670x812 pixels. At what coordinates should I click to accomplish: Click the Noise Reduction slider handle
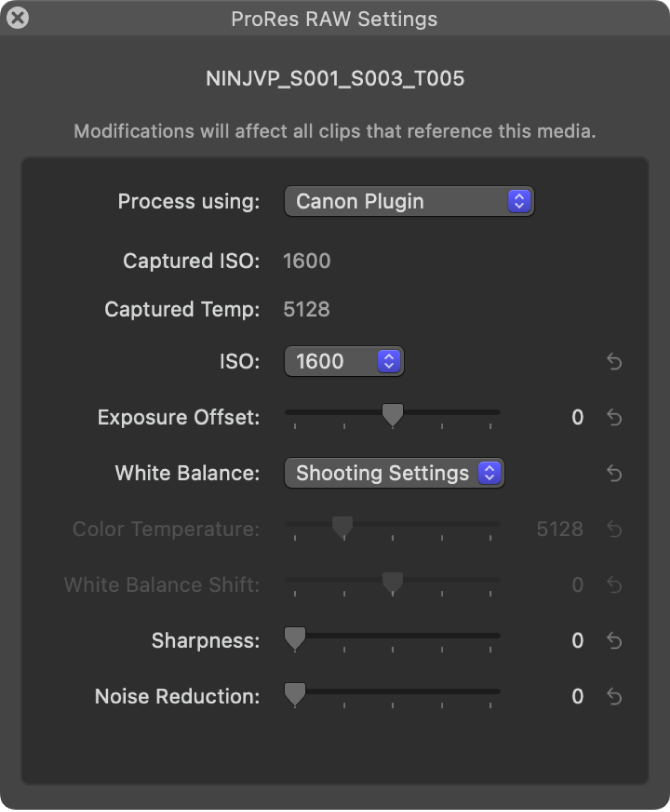[x=295, y=693]
